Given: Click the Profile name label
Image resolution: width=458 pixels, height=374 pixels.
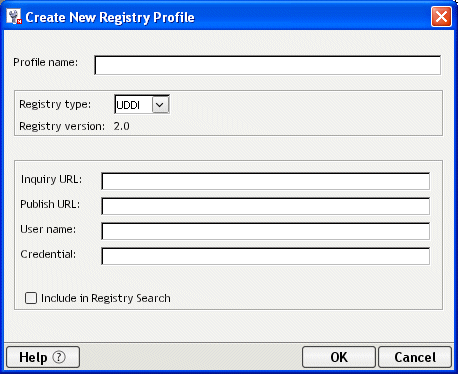Looking at the screenshot, I should 45,62.
